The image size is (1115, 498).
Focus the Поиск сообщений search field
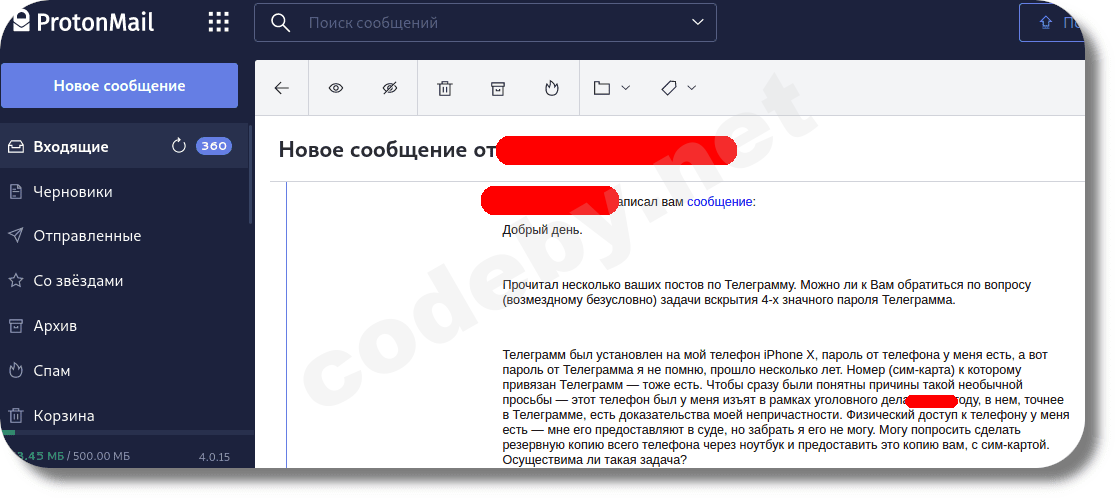pyautogui.click(x=485, y=23)
